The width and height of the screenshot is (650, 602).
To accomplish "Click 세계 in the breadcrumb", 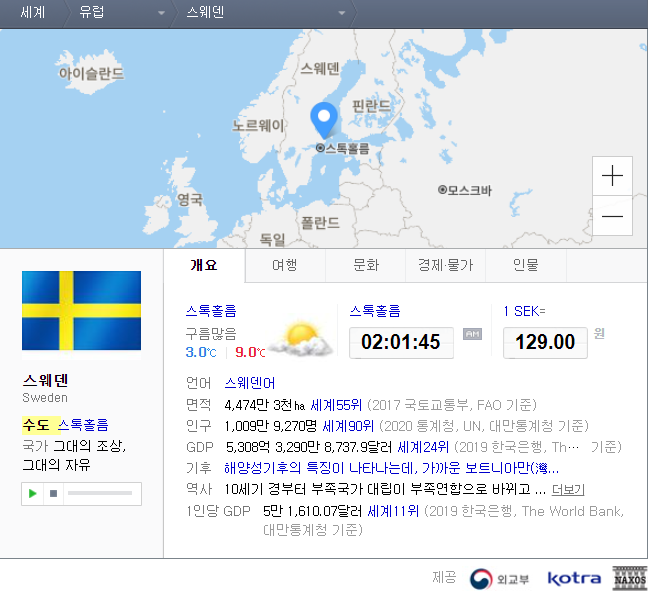I will 33,12.
